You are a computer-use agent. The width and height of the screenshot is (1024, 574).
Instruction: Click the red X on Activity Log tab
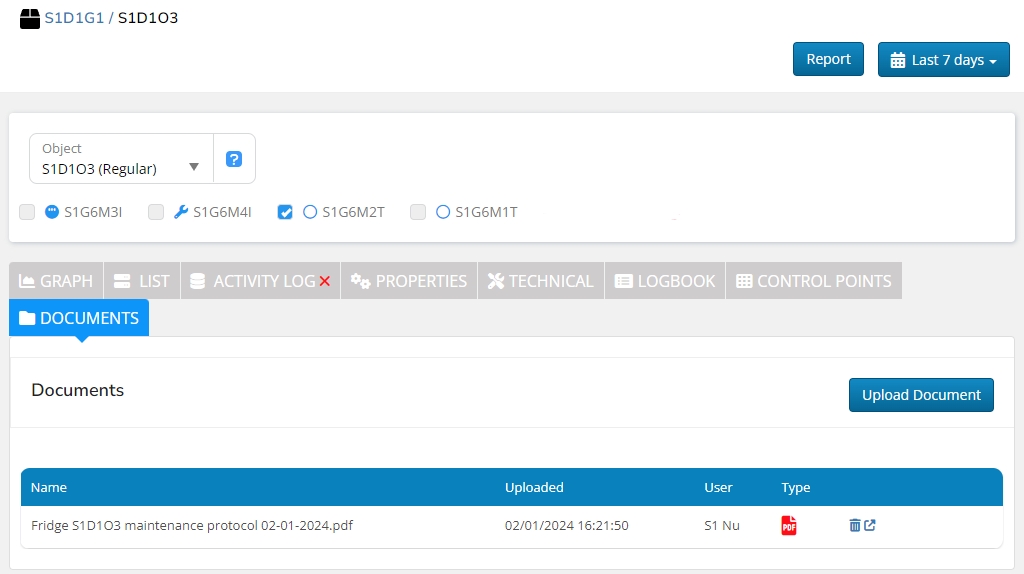click(x=324, y=282)
